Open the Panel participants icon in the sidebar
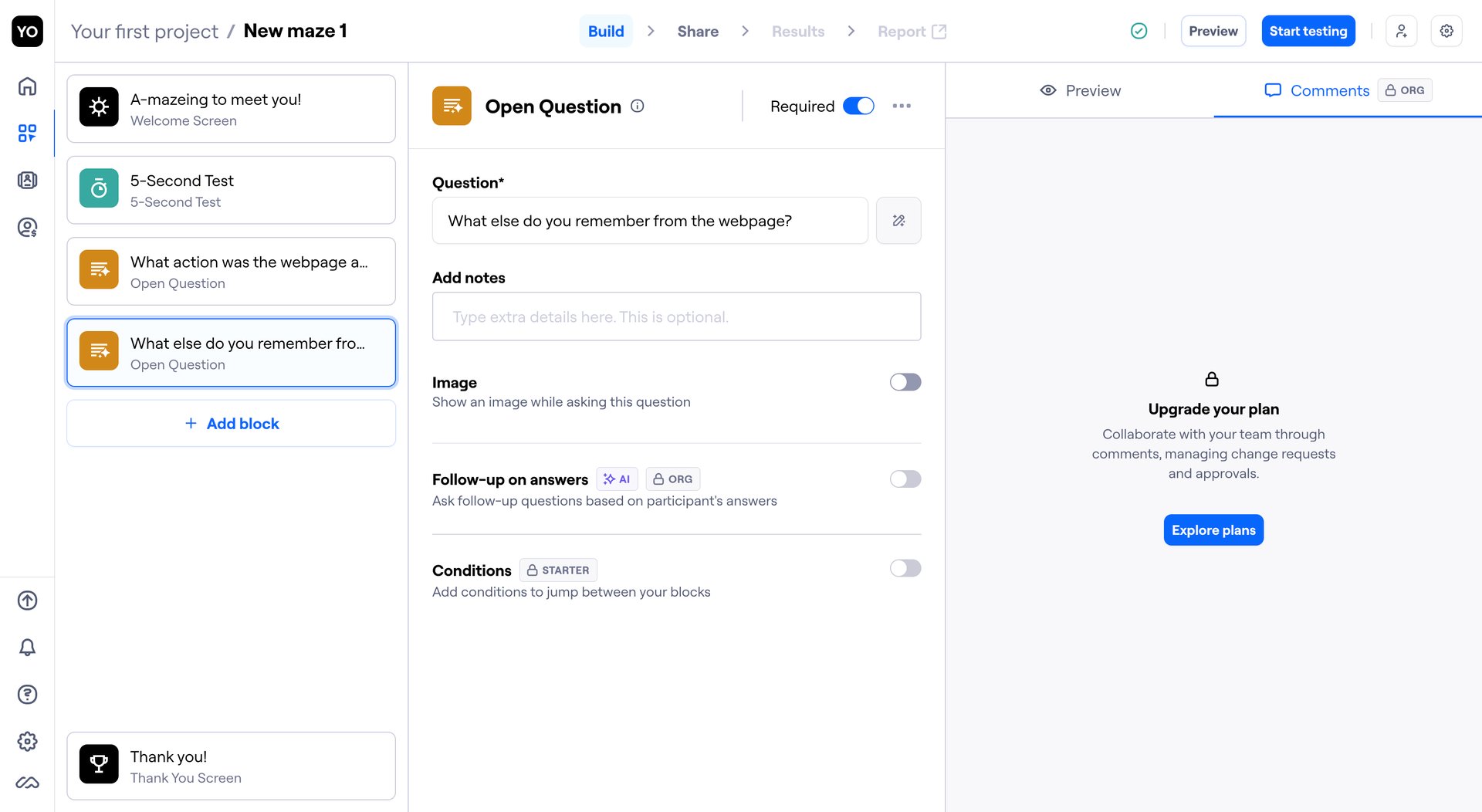Image resolution: width=1482 pixels, height=812 pixels. (x=27, y=180)
